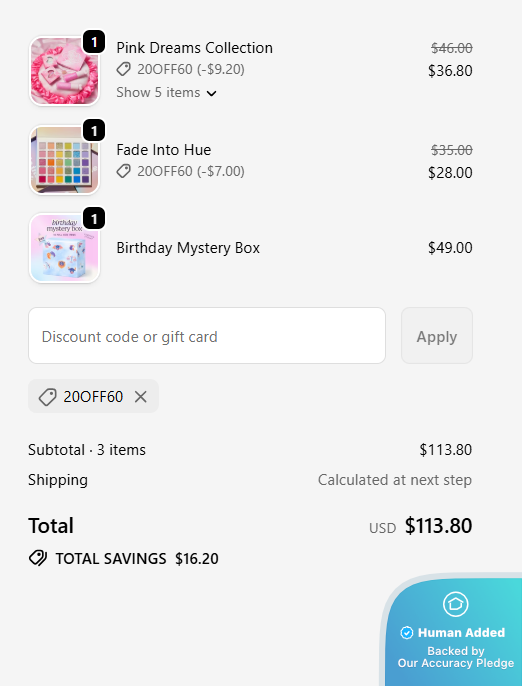Click the quantity badge on Pink Dreams Collection
The height and width of the screenshot is (686, 522).
click(94, 42)
